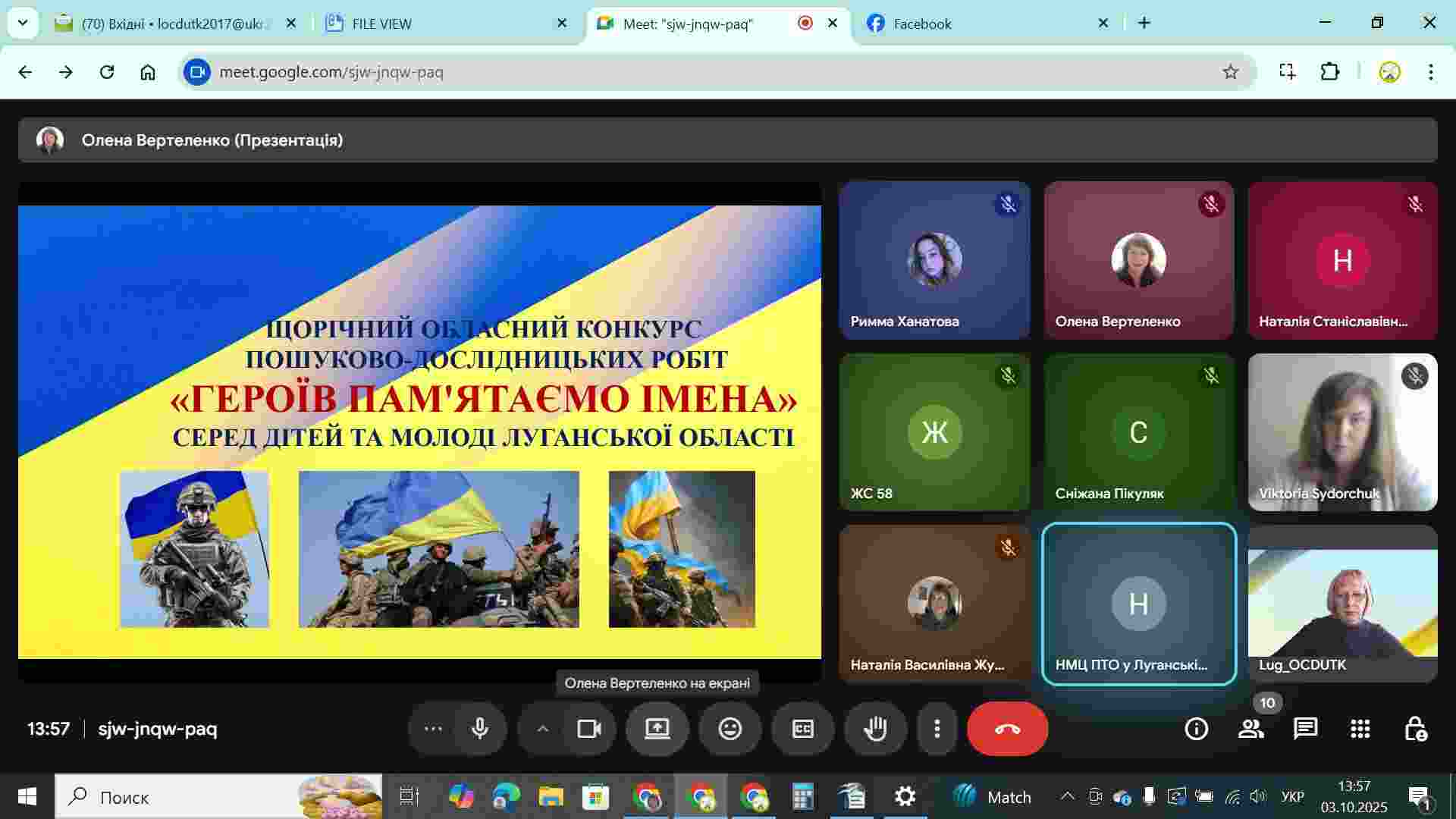This screenshot has height=819, width=1456.
Task: Click the УКР language indicator in taskbar
Action: pyautogui.click(x=1292, y=796)
